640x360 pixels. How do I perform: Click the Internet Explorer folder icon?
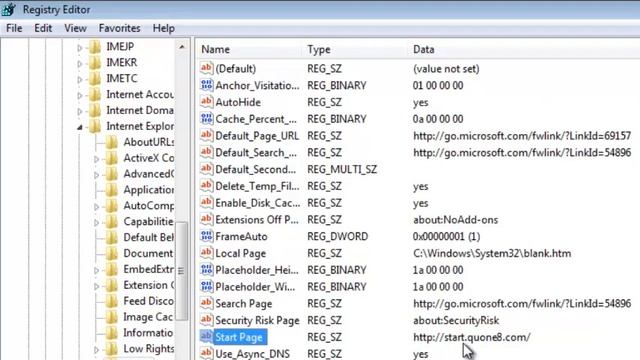click(x=95, y=126)
